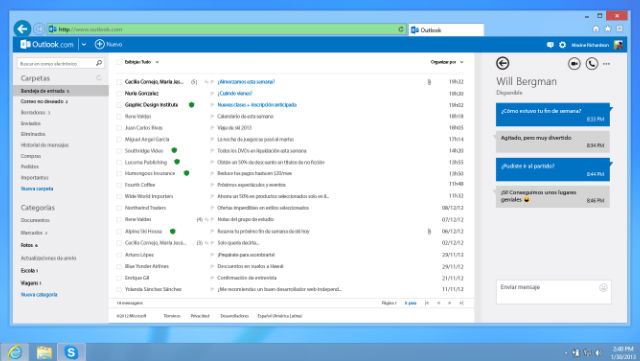Click the browser forward arrow button
640x361 pixels.
[x=39, y=29]
